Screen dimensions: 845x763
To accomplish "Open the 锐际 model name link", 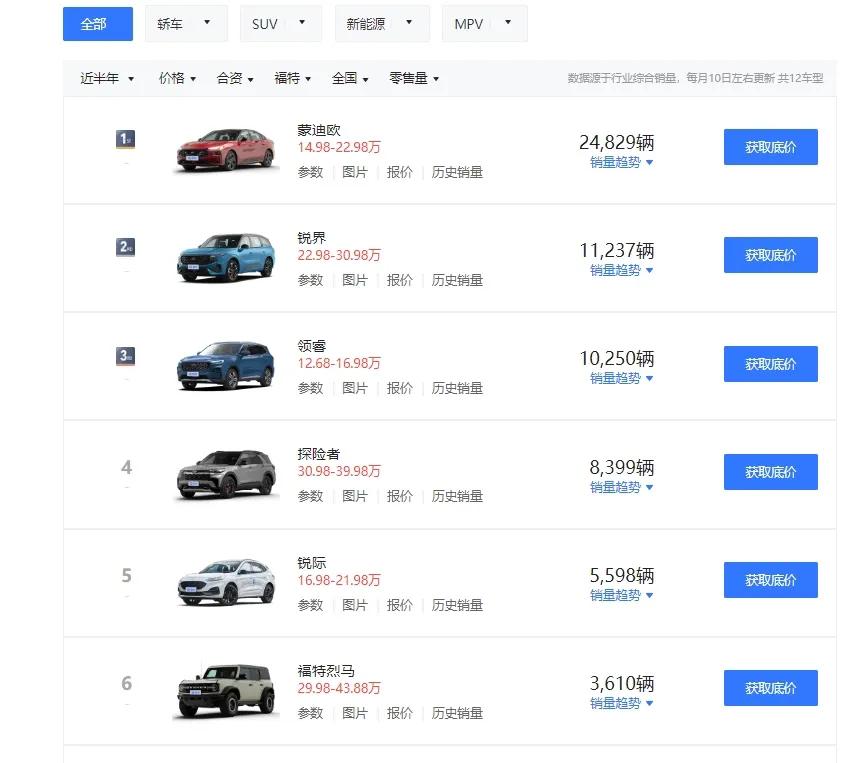I will (312, 563).
